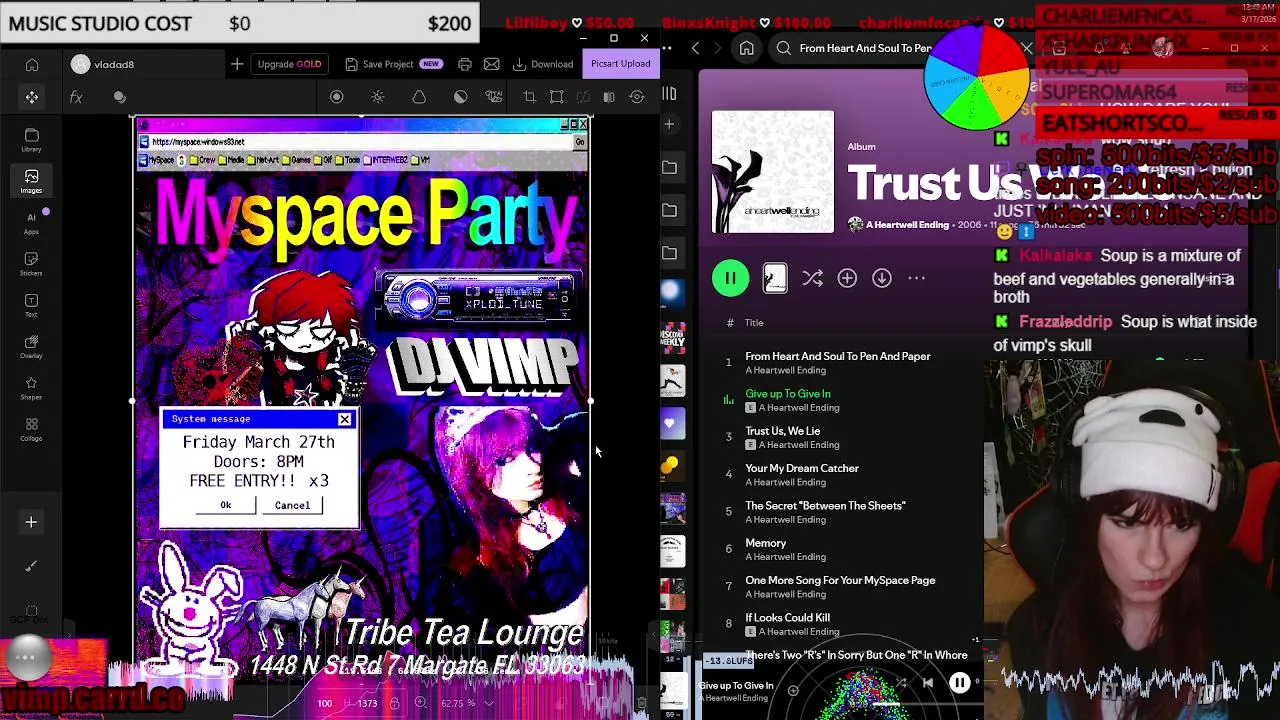This screenshot has width=1280, height=720.
Task: Select track 'Your Dream Catcher'
Action: click(801, 468)
